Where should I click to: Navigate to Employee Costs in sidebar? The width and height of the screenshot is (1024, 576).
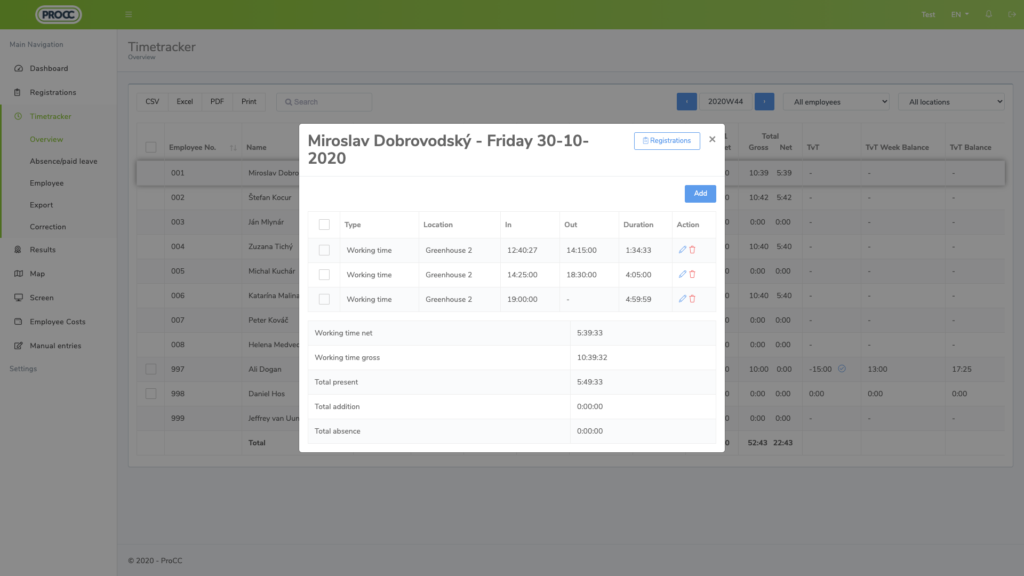coord(58,322)
